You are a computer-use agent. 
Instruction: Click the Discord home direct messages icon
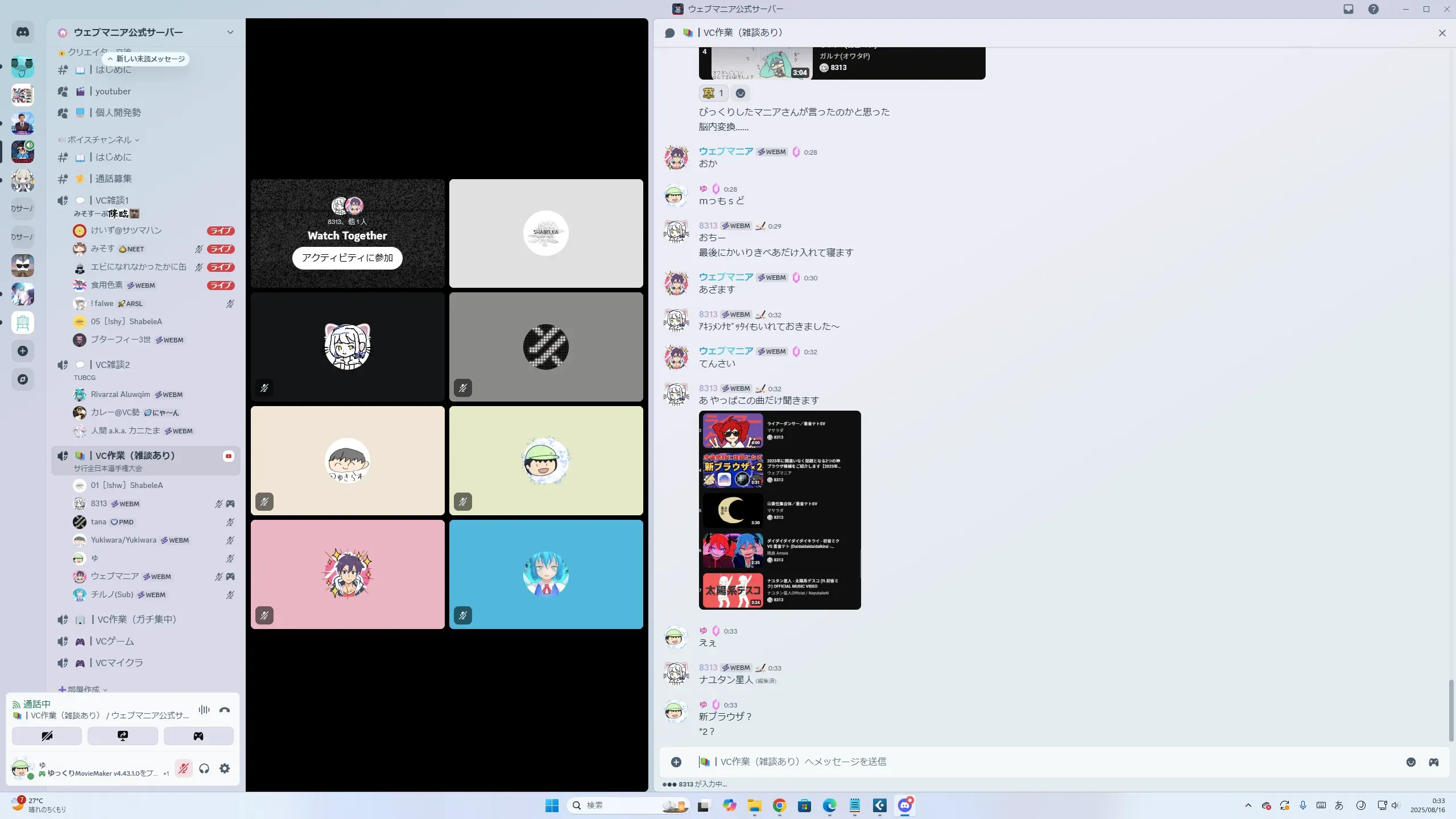[23, 32]
